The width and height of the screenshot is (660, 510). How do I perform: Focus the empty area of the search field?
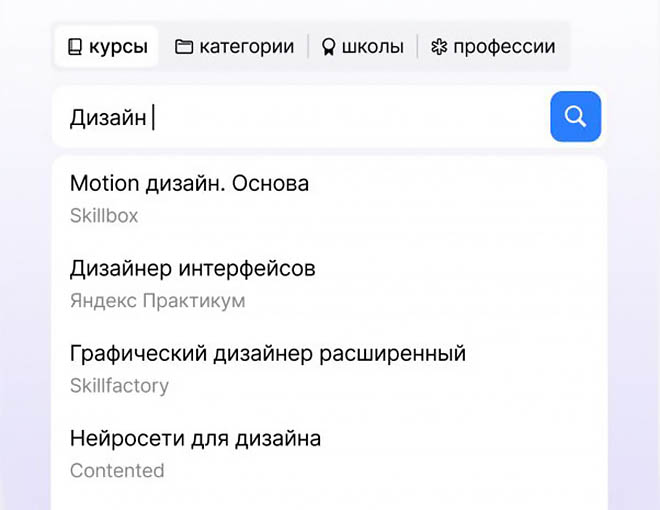pos(350,118)
